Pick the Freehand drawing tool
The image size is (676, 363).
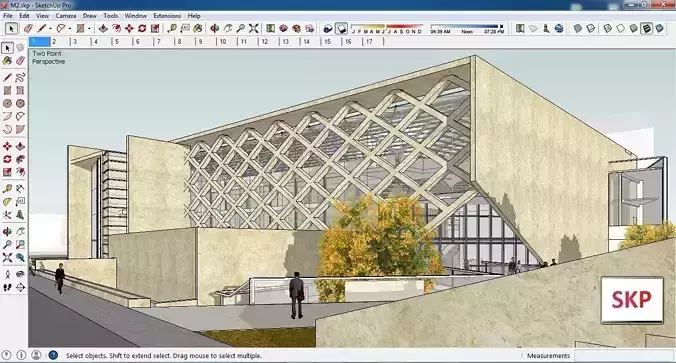tap(20, 78)
